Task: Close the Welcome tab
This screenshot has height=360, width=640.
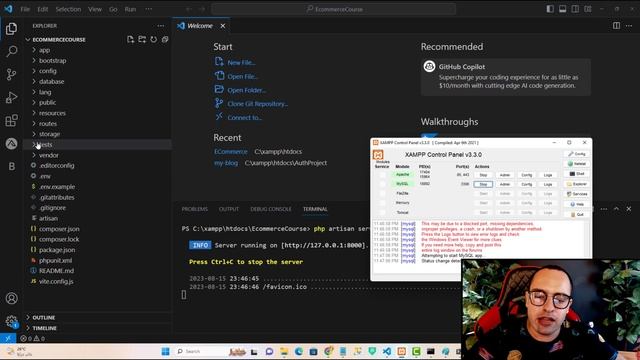Action: tap(223, 26)
